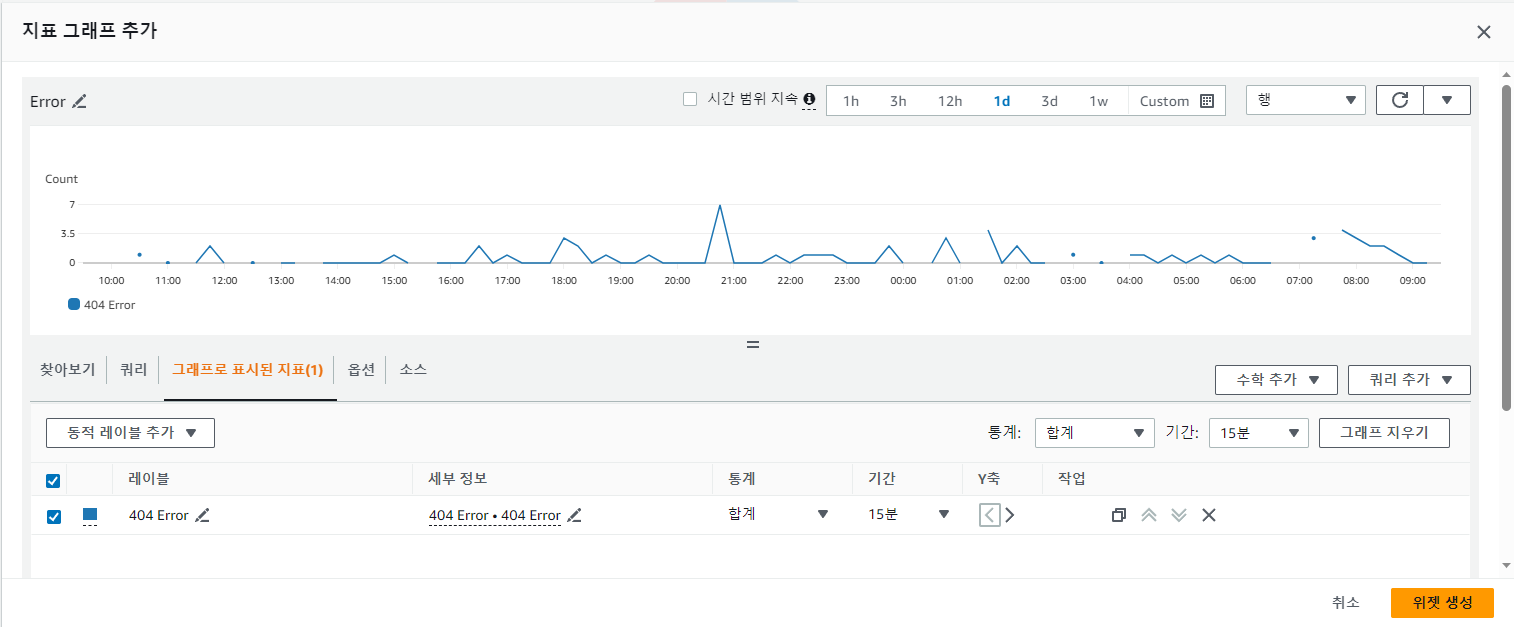Click 취소 to cancel

point(1345,603)
